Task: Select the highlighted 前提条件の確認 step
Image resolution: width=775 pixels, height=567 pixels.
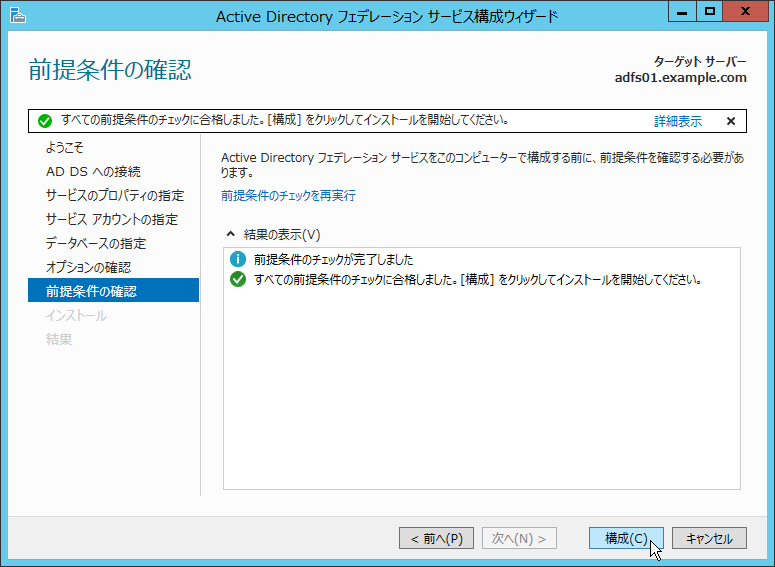Action: (x=114, y=290)
